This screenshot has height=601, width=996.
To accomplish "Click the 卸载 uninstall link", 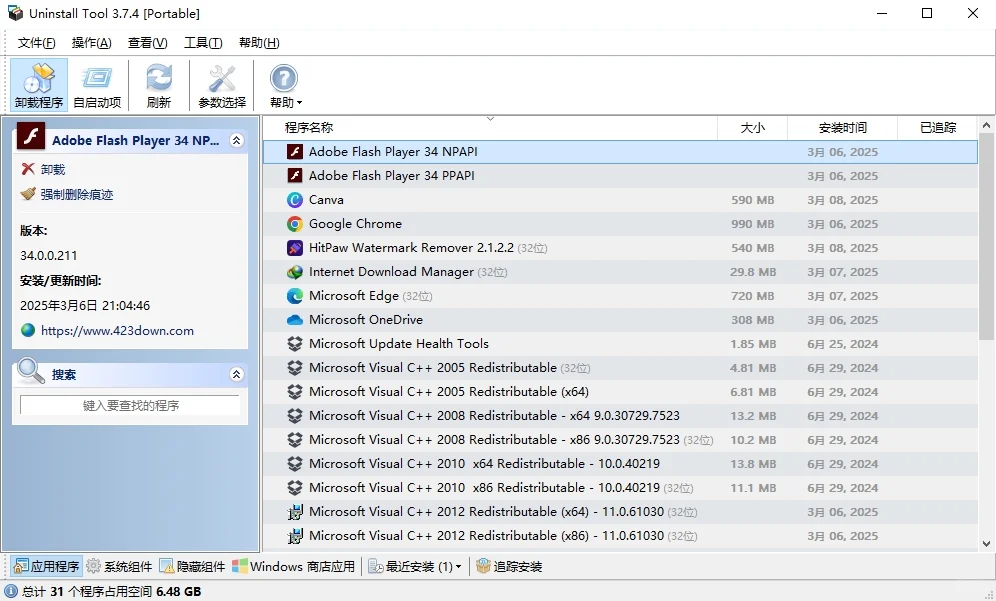I will click(x=53, y=170).
